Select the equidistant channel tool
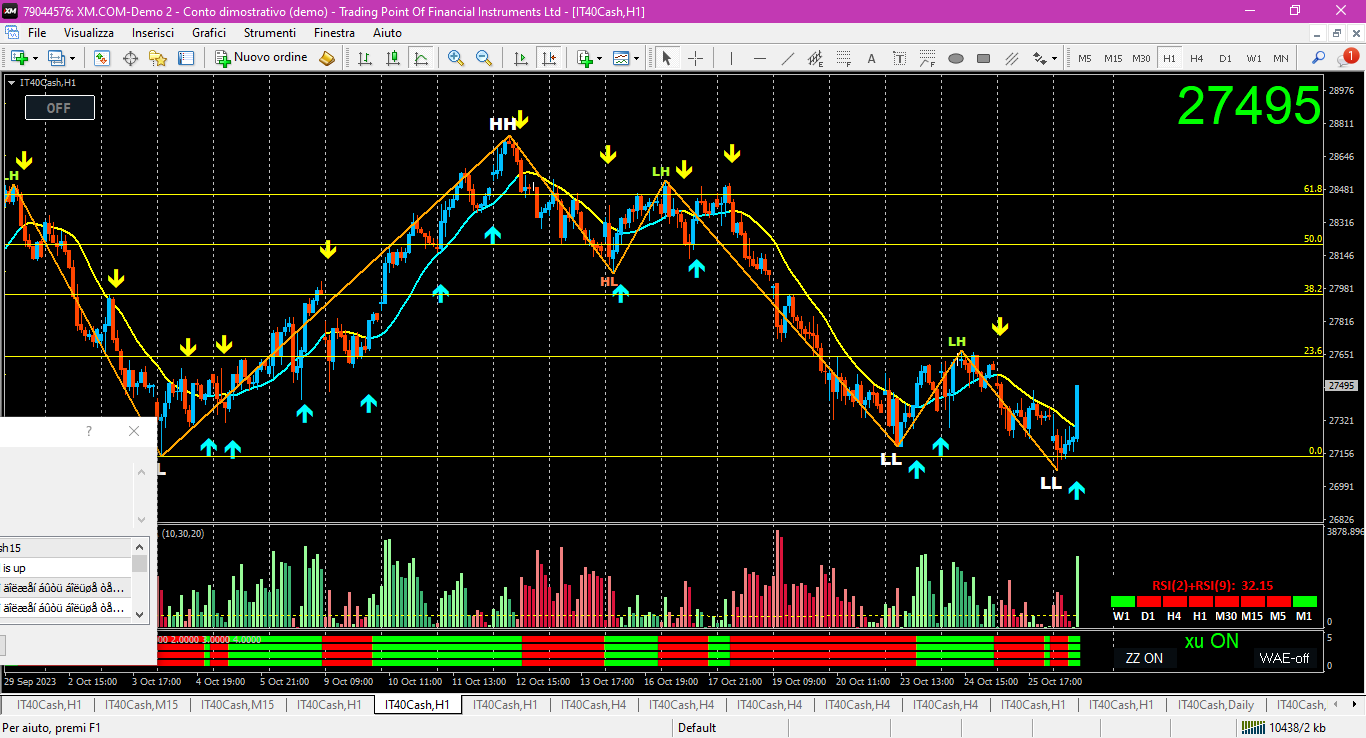The width and height of the screenshot is (1366, 738). pyautogui.click(x=815, y=58)
